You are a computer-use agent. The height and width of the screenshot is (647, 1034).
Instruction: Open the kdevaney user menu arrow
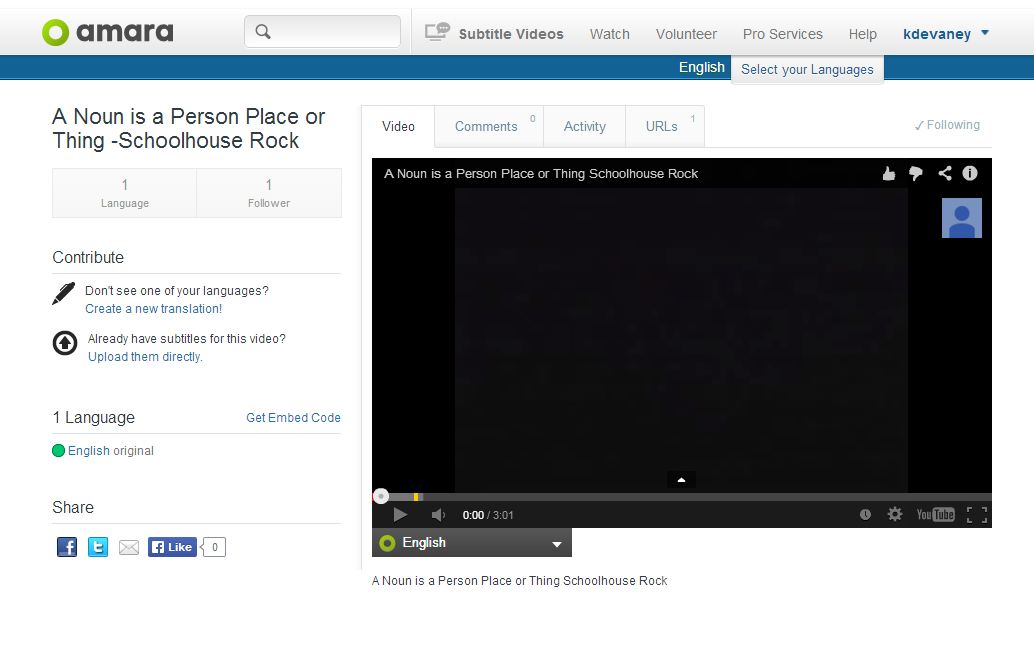pos(985,32)
